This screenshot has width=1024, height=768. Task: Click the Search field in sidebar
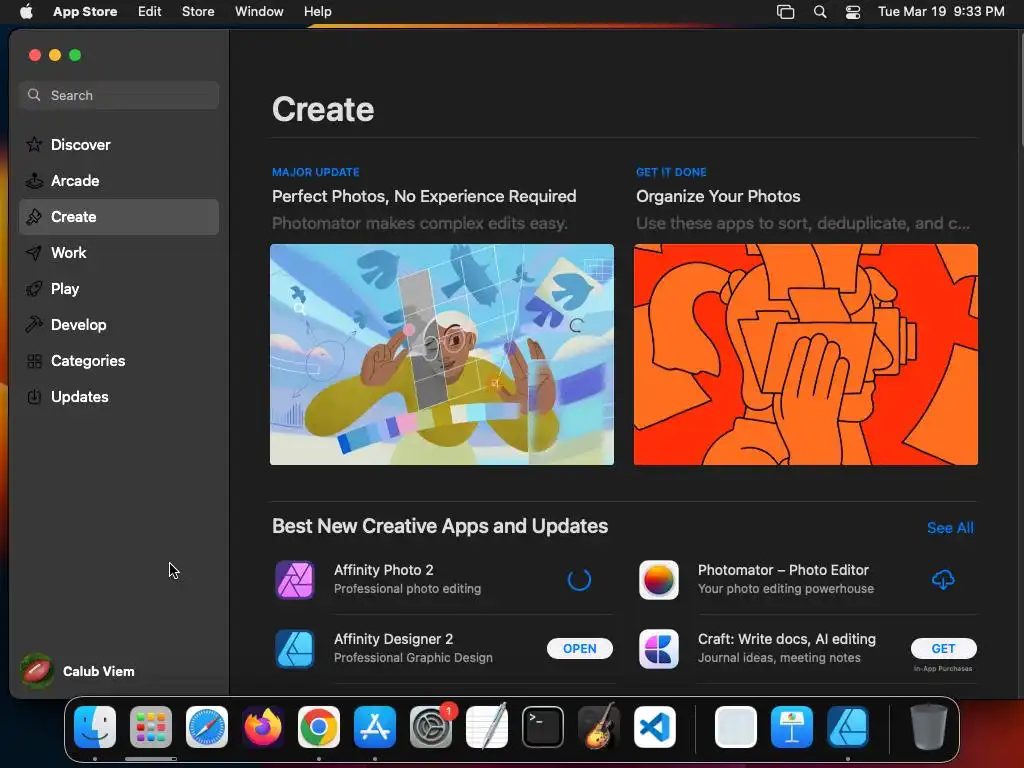[x=119, y=95]
